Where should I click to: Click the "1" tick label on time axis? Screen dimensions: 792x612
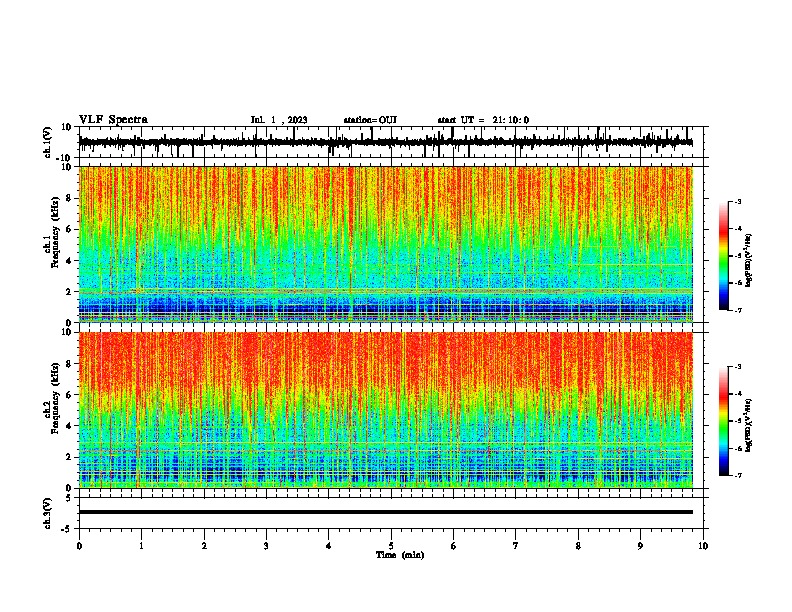coord(141,546)
